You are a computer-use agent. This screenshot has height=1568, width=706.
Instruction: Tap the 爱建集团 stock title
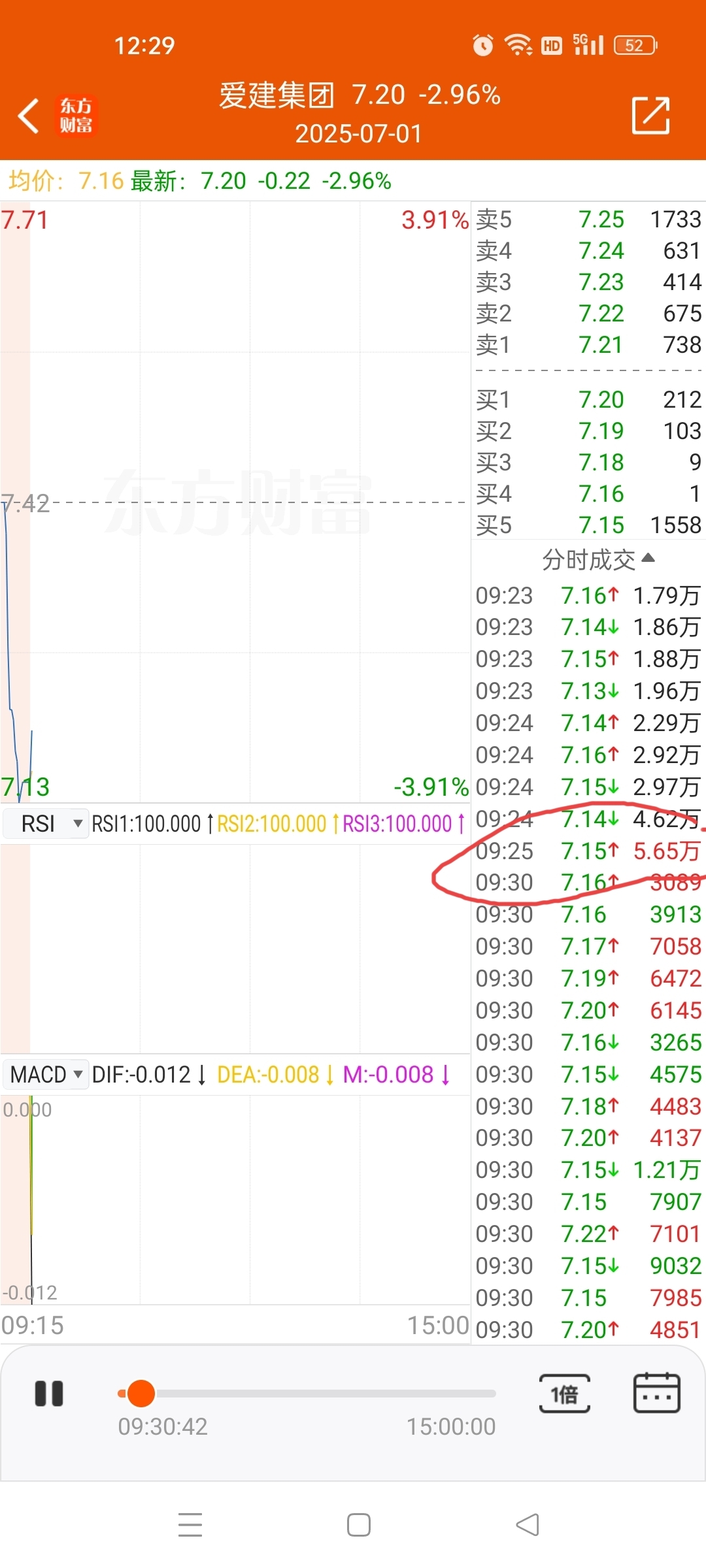277,95
